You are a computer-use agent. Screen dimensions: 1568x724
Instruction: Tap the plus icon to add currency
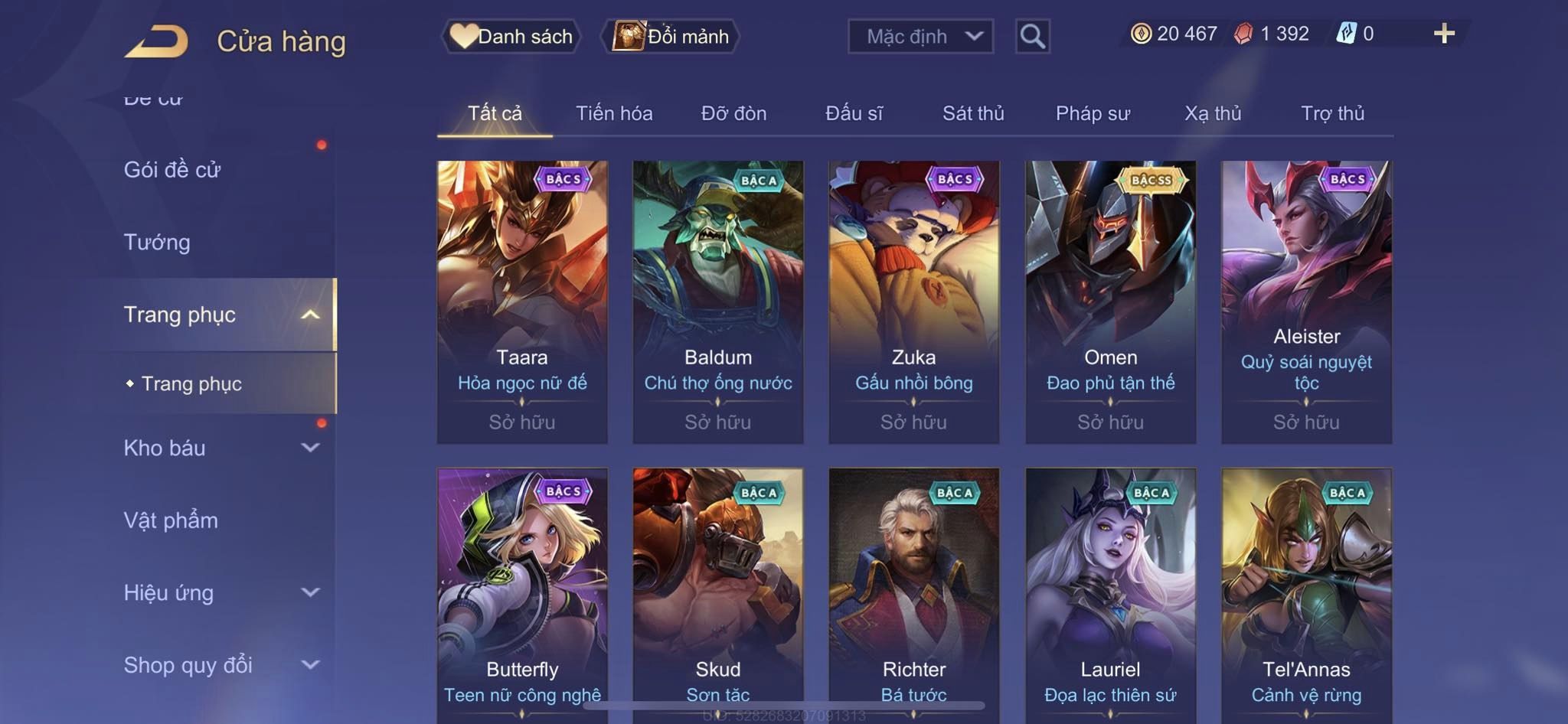(1444, 34)
